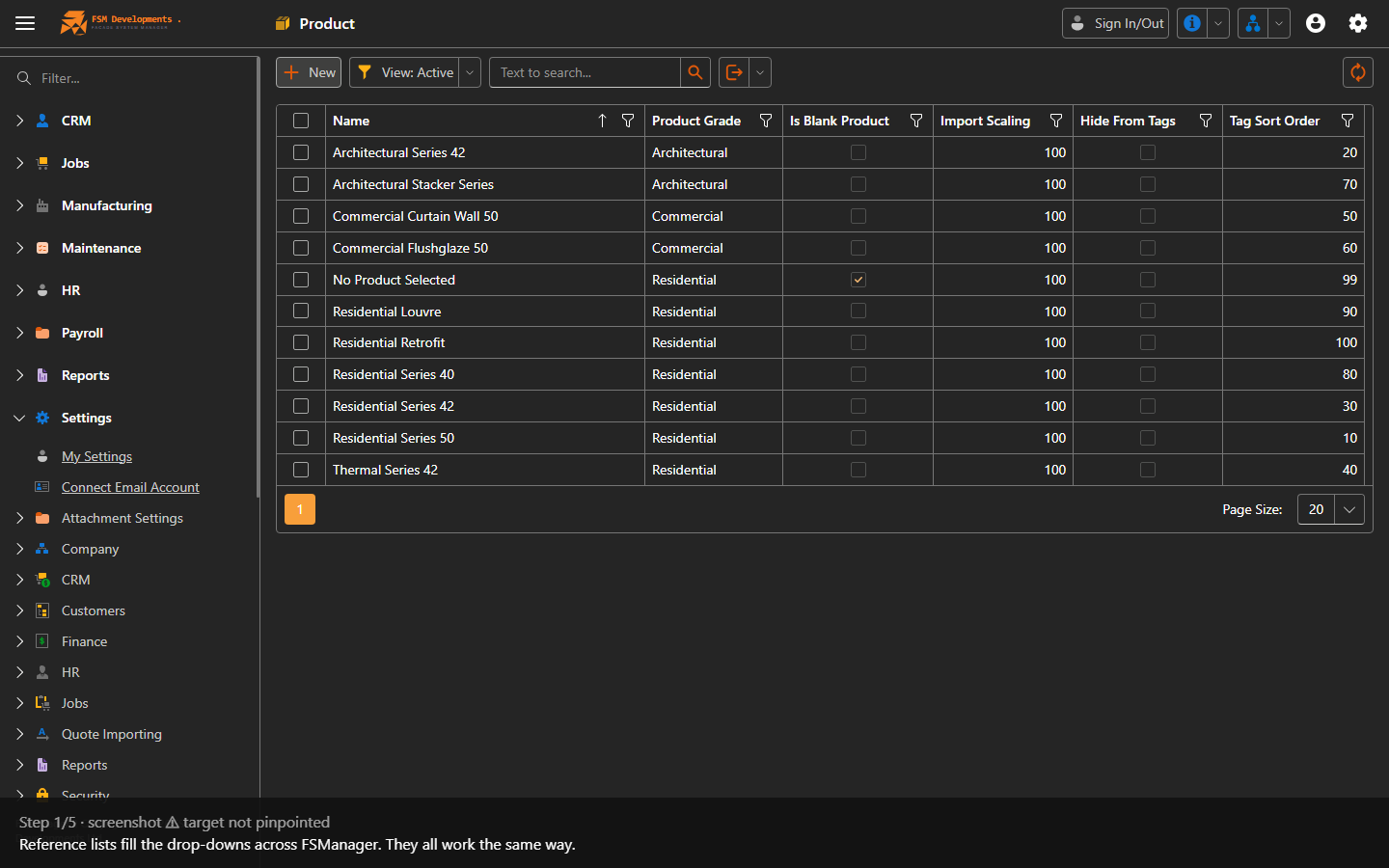Open the Connect Email Account link
This screenshot has width=1389, height=868.
[130, 487]
